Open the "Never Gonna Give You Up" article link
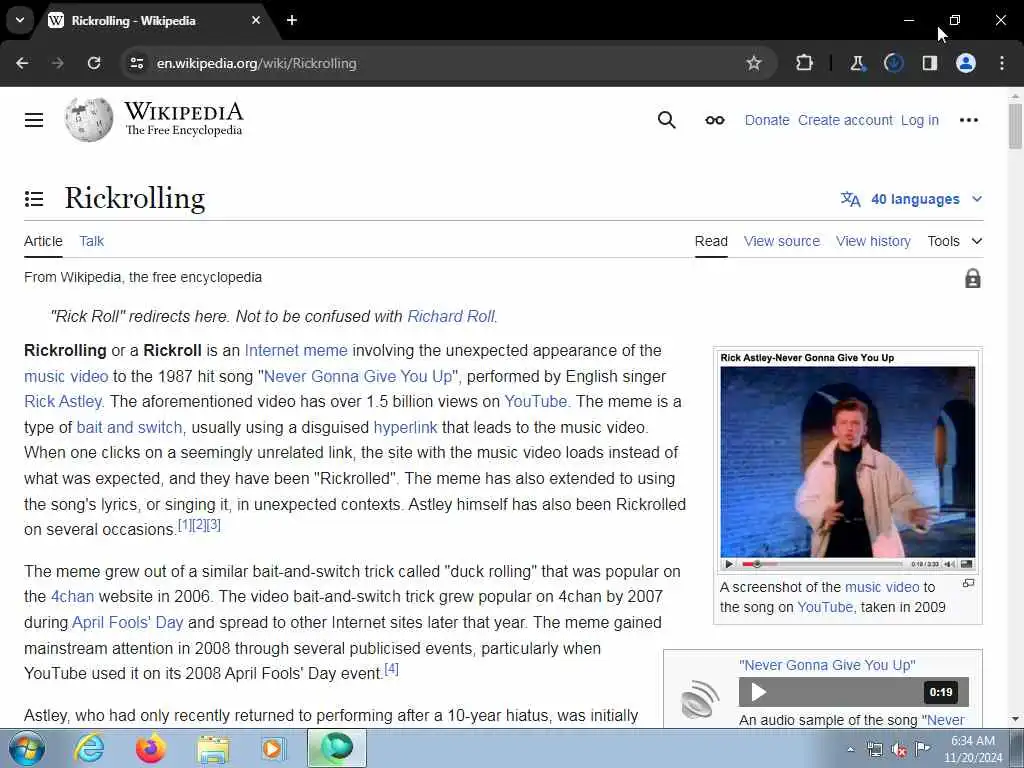The width and height of the screenshot is (1024, 768). [359, 377]
